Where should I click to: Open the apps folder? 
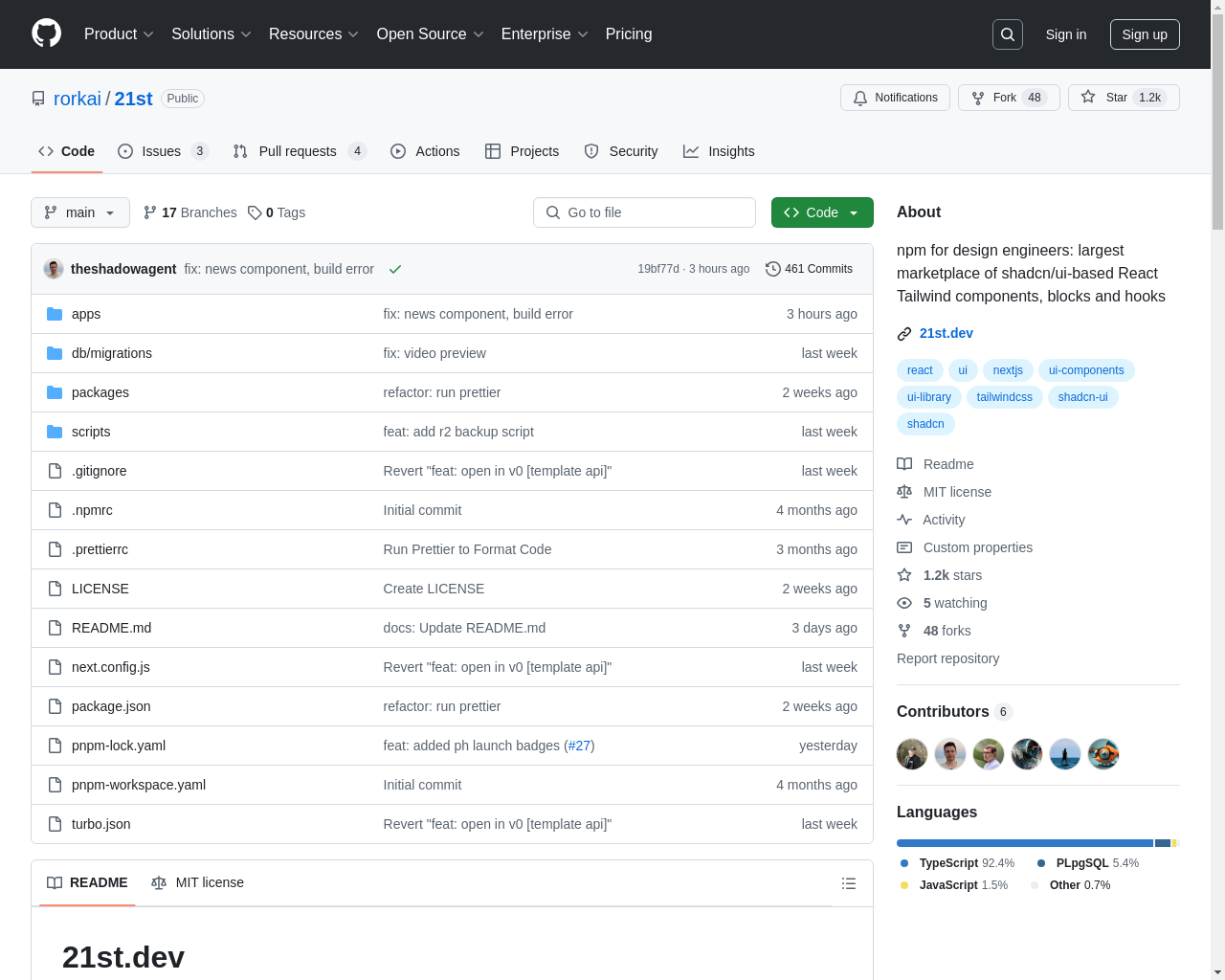click(x=86, y=314)
